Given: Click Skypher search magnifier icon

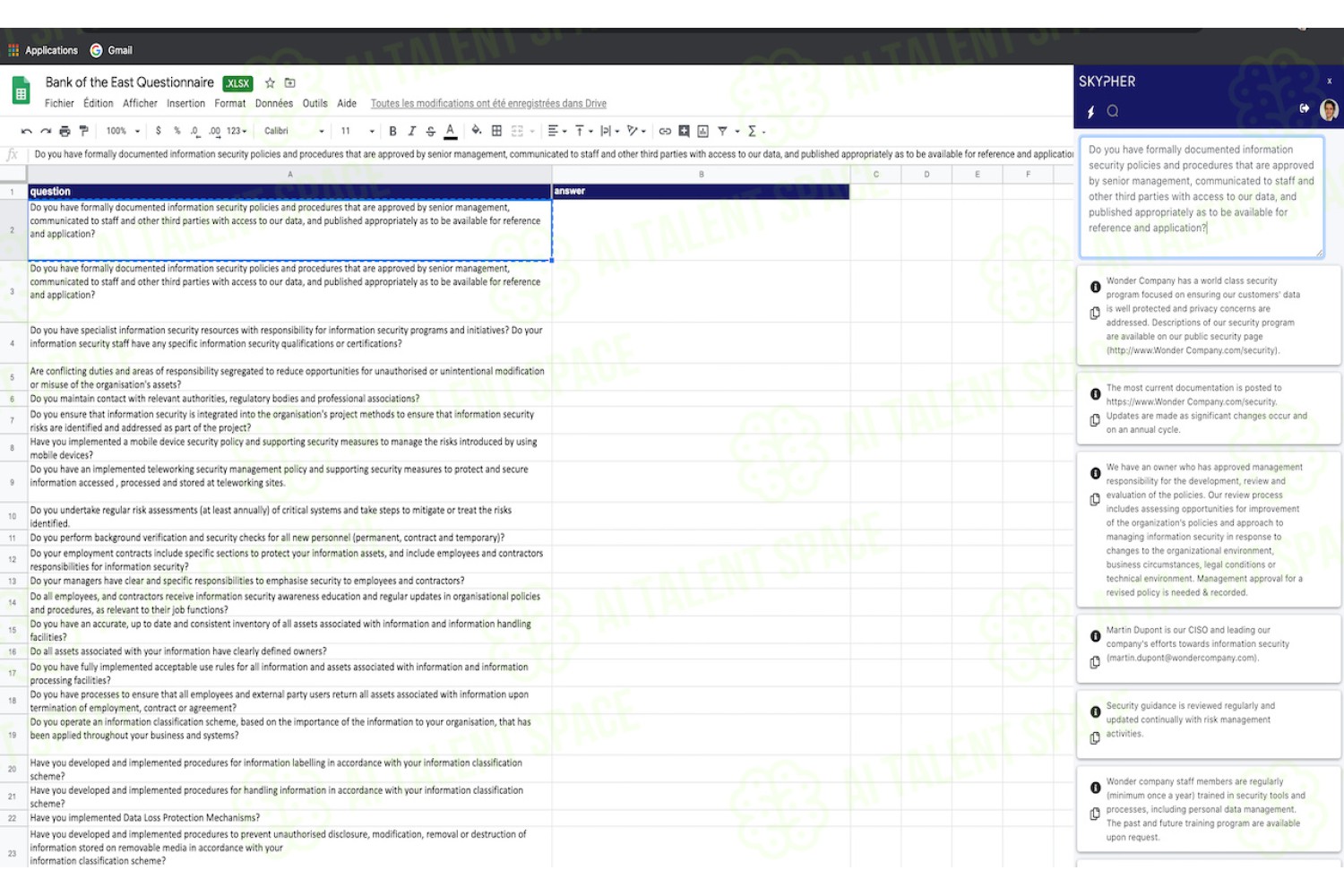Looking at the screenshot, I should click(x=1113, y=111).
